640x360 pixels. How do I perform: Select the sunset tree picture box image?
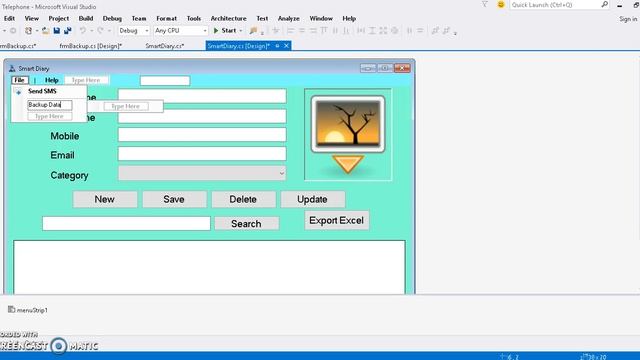348,124
